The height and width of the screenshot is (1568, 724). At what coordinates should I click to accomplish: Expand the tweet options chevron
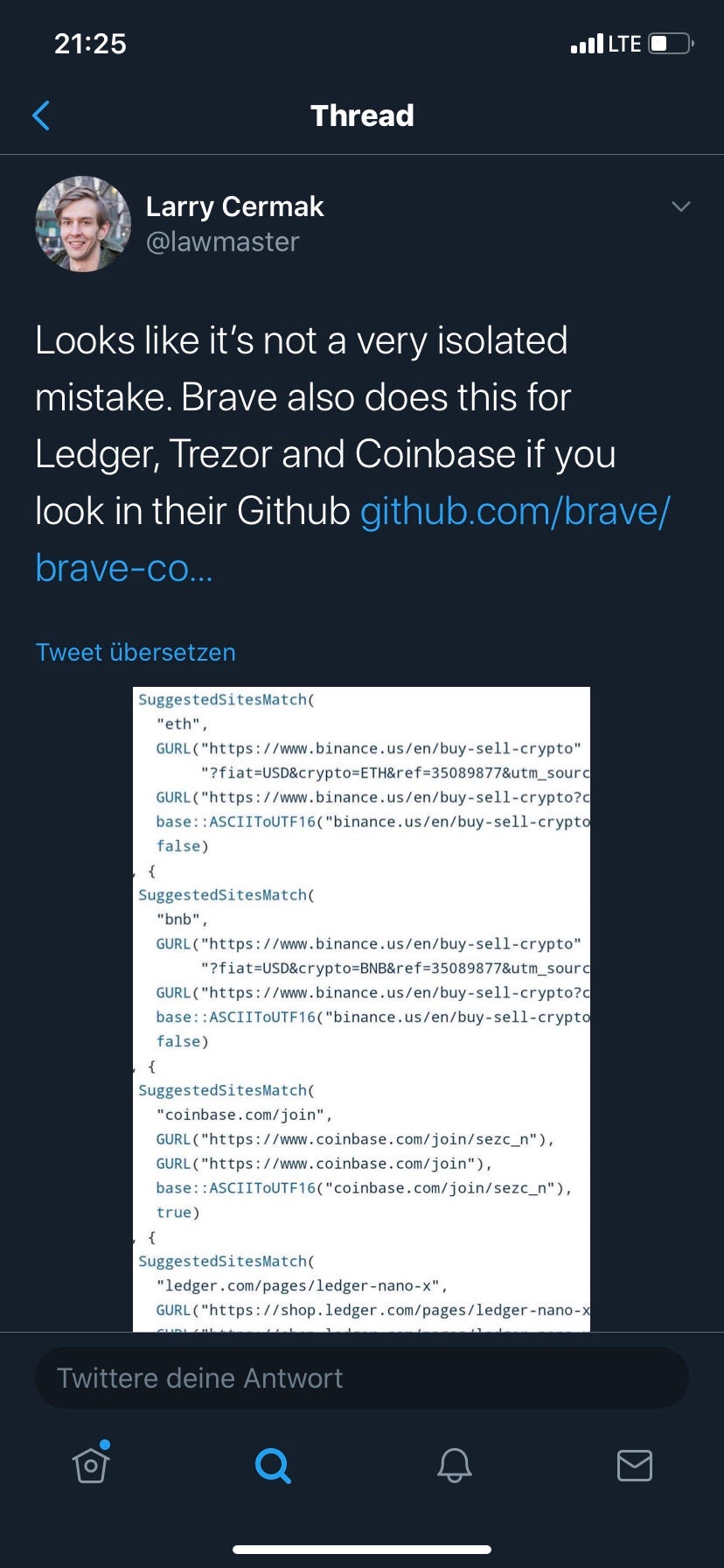(x=681, y=206)
